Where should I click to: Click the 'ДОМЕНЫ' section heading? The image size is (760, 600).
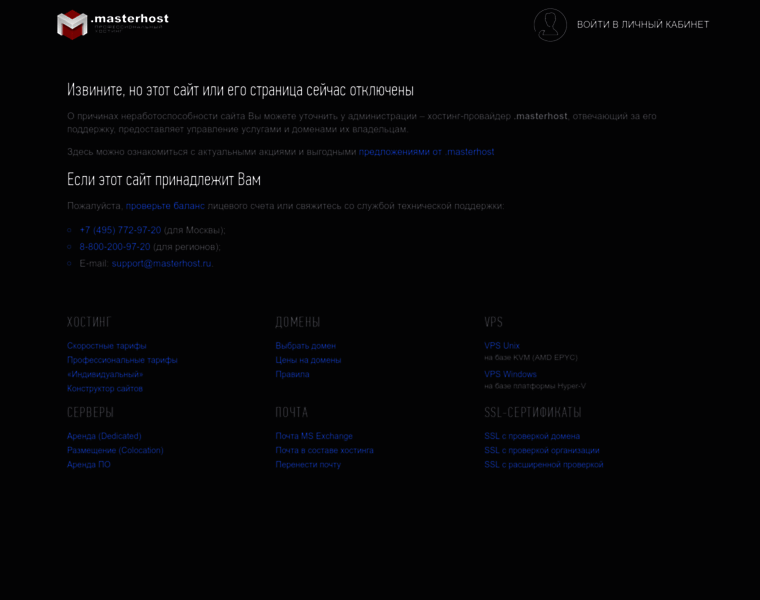click(x=298, y=322)
